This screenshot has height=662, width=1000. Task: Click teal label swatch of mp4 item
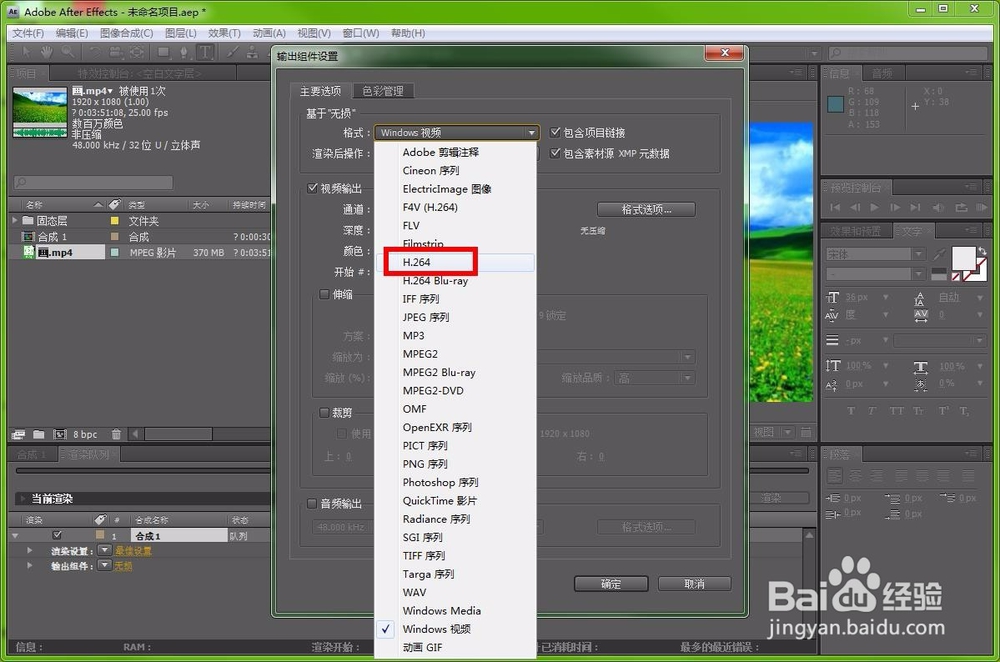click(x=115, y=253)
